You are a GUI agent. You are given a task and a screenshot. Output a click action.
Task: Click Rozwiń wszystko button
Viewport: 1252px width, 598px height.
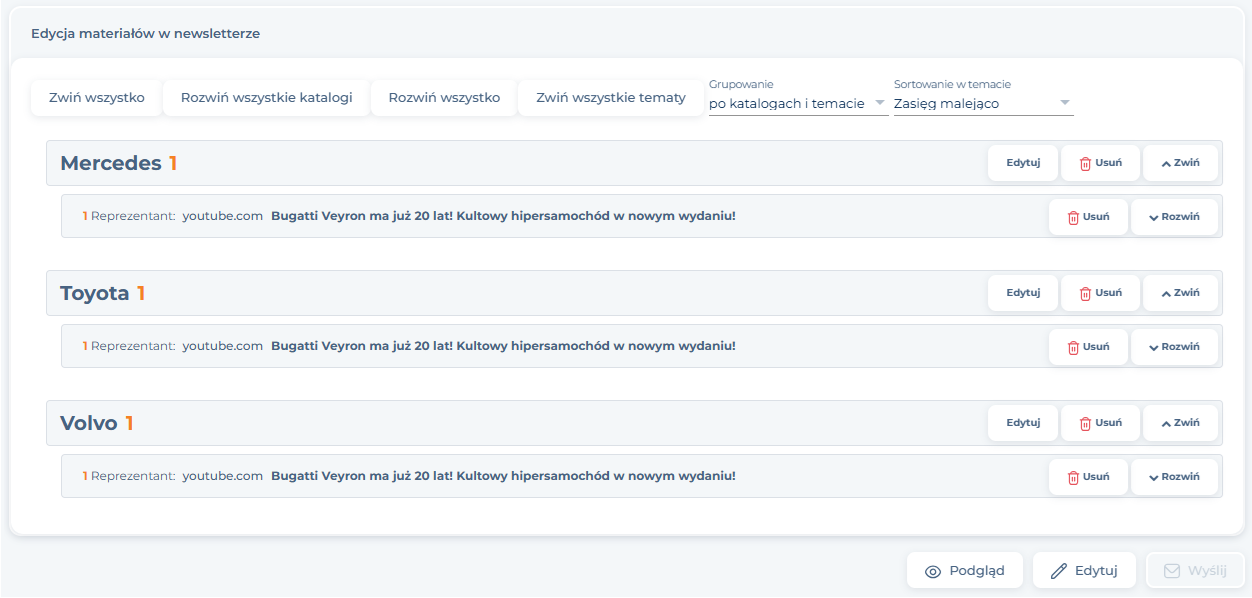[x=444, y=98]
